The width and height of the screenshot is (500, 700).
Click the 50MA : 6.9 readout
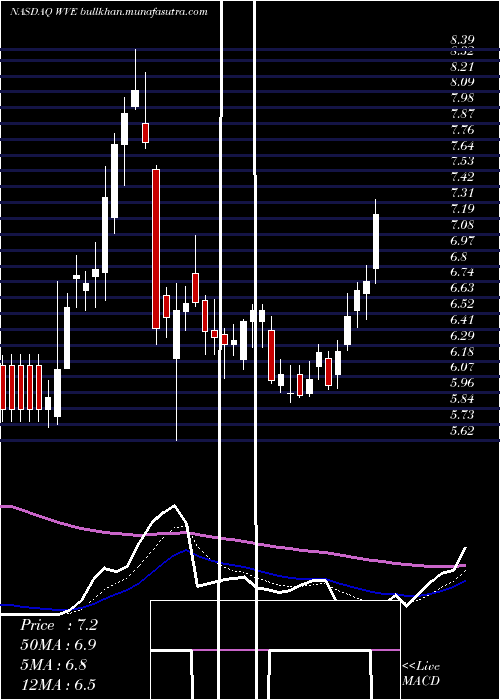coord(58,645)
